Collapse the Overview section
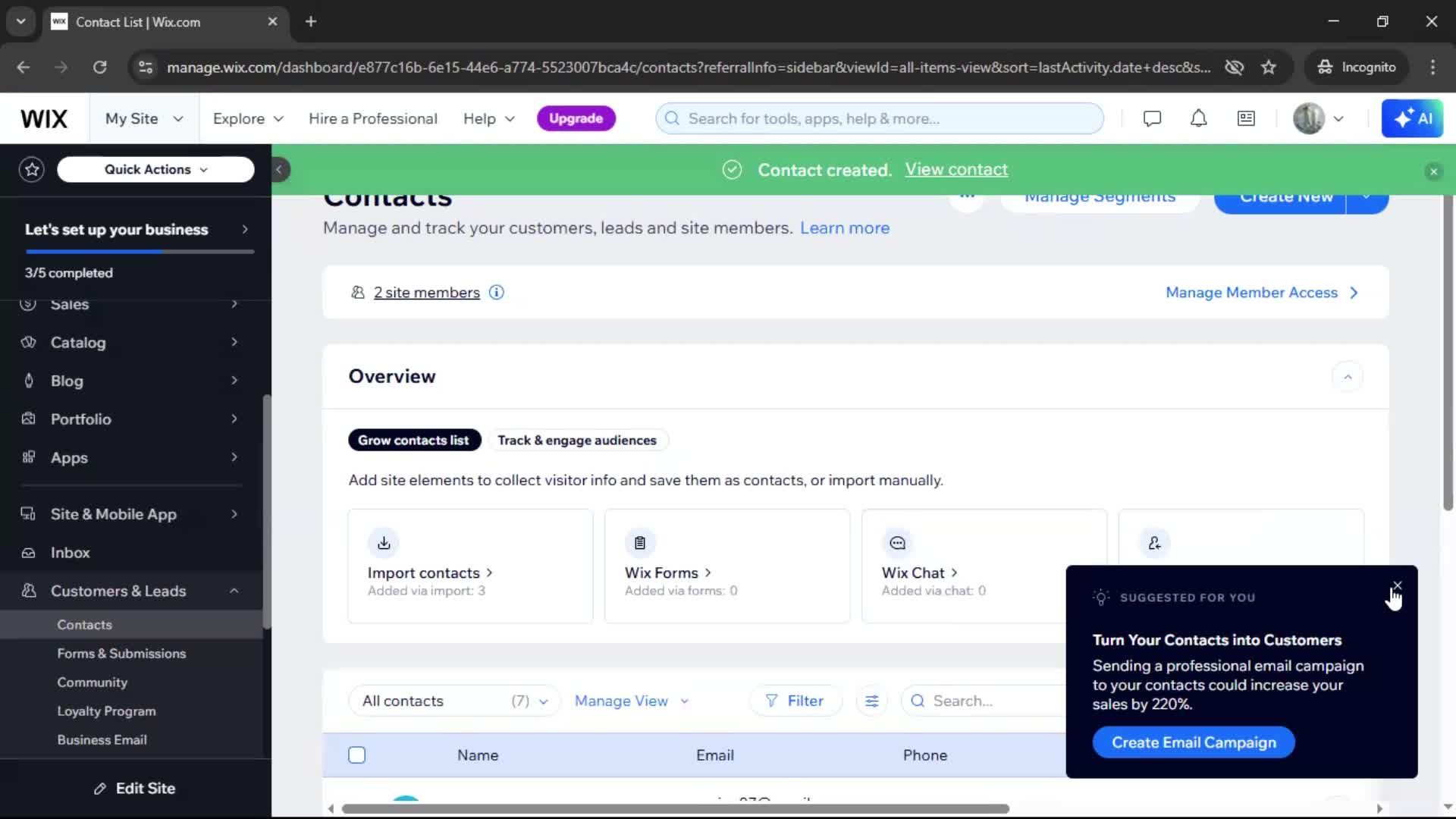The width and height of the screenshot is (1456, 819). (x=1348, y=377)
